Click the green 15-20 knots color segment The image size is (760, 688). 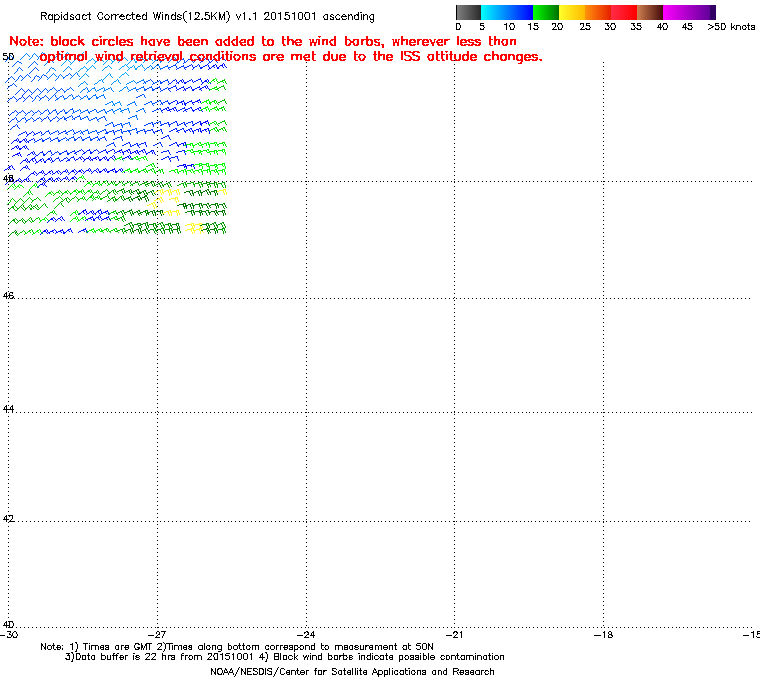coord(546,12)
